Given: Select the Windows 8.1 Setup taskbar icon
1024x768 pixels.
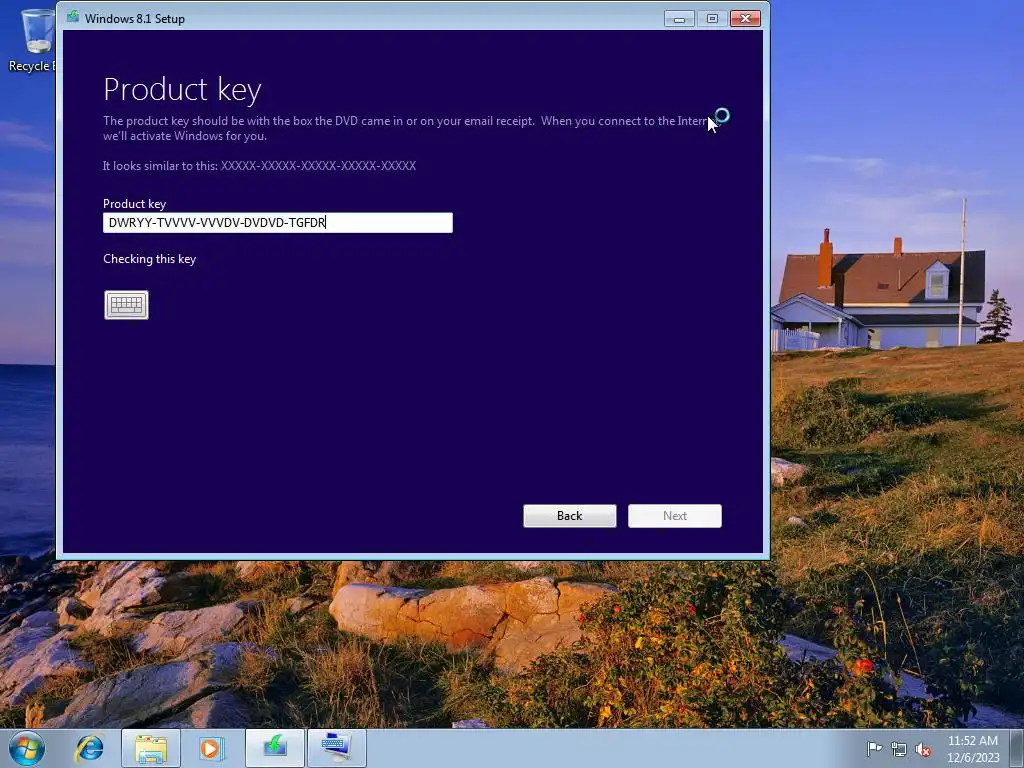Looking at the screenshot, I should pos(275,748).
